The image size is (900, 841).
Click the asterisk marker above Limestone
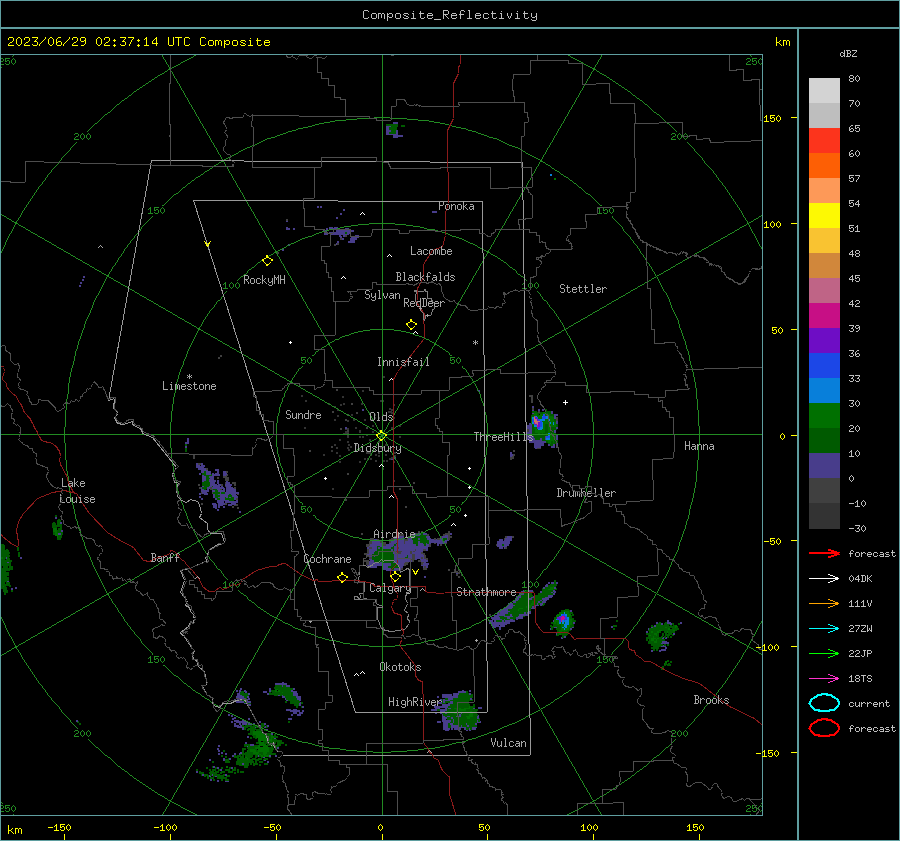coord(189,377)
